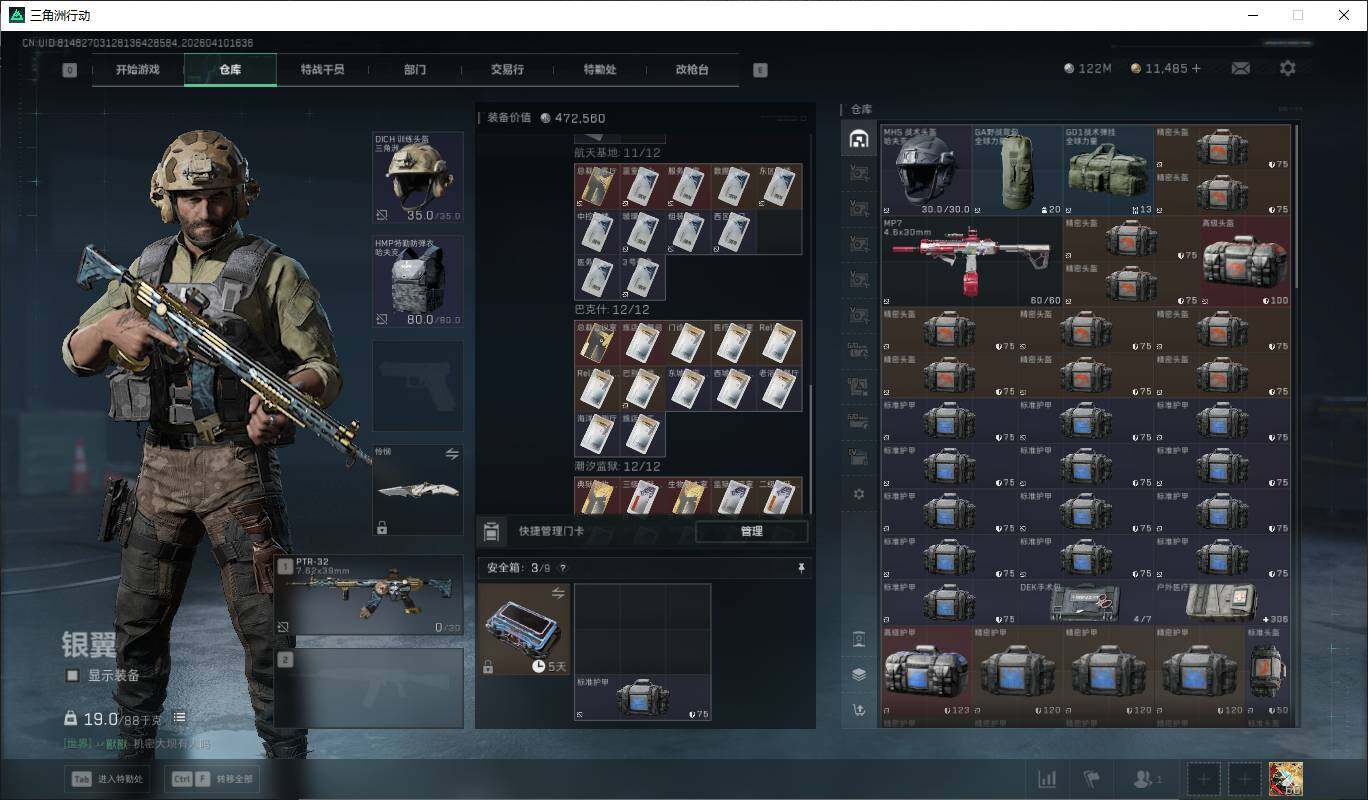Open the 特战干员 tab
Viewport: 1368px width, 800px height.
323,70
